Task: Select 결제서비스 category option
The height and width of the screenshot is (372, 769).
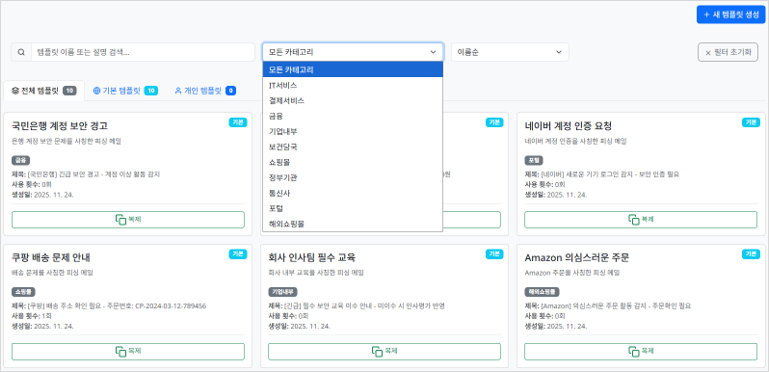Action: pos(353,100)
